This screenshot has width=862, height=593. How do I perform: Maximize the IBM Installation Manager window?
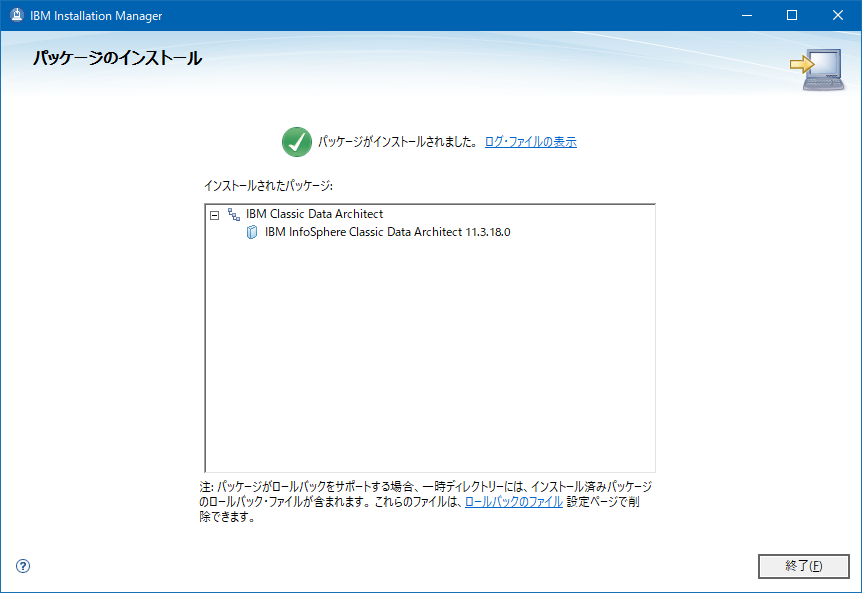[x=792, y=15]
